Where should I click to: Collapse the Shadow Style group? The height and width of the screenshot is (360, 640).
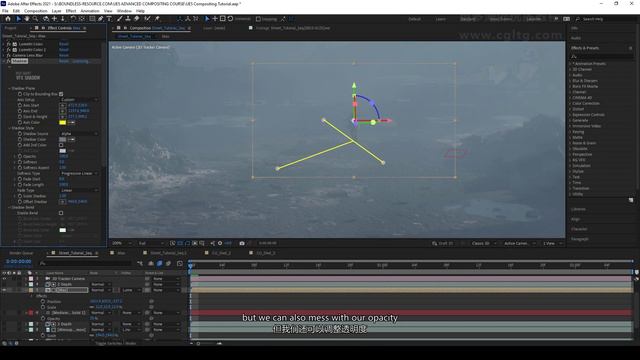click(x=9, y=128)
